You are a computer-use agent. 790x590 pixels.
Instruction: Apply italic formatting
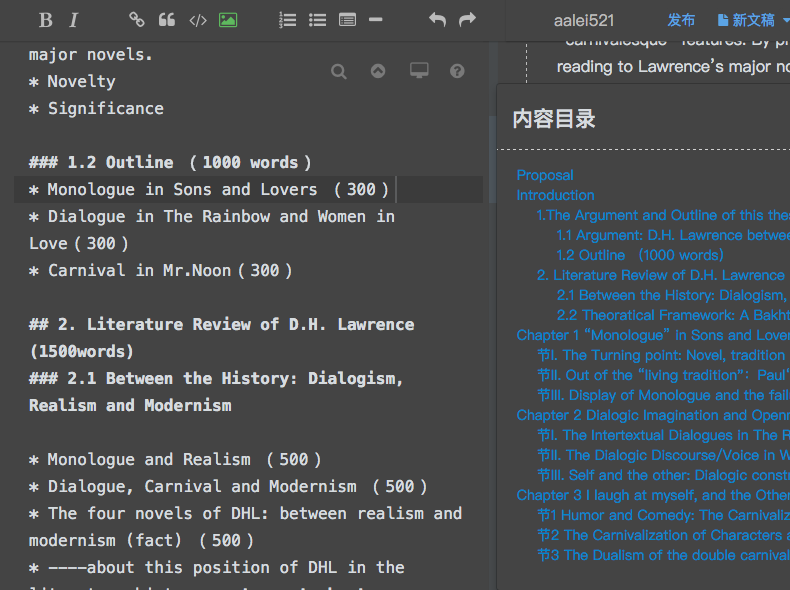click(x=74, y=20)
